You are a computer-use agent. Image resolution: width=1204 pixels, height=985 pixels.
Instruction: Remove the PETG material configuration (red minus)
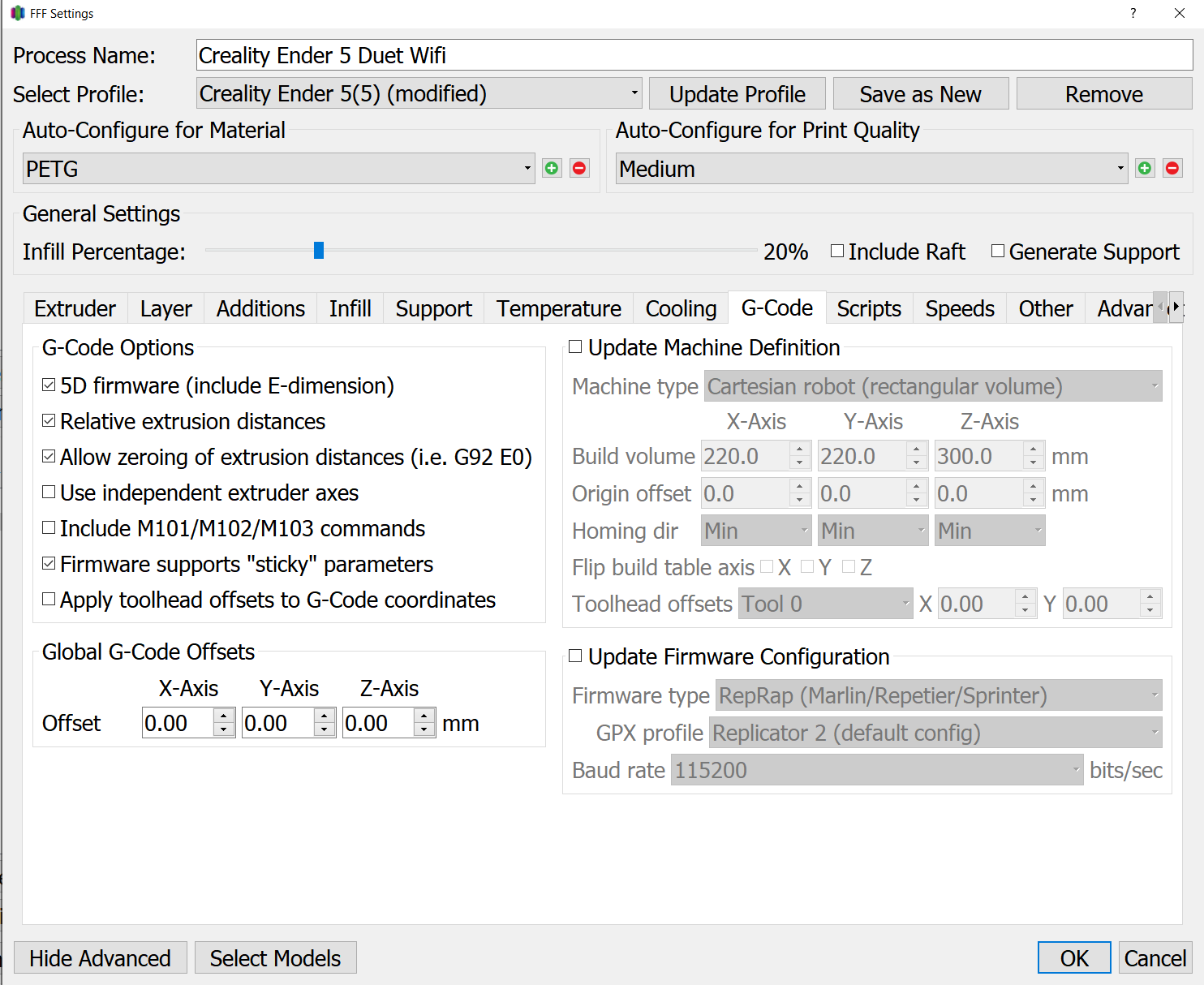click(x=579, y=168)
